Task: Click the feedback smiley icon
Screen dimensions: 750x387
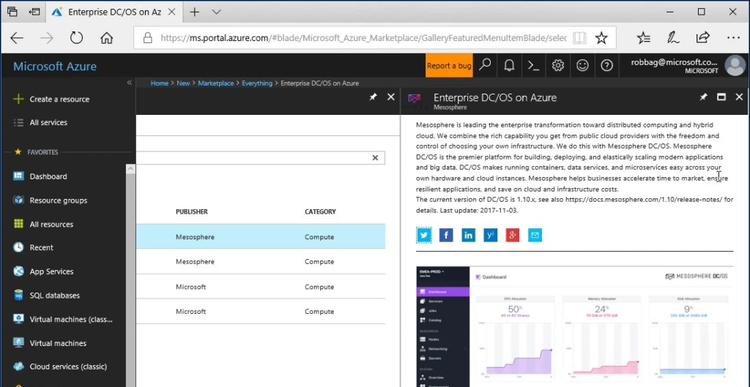Action: pos(582,66)
